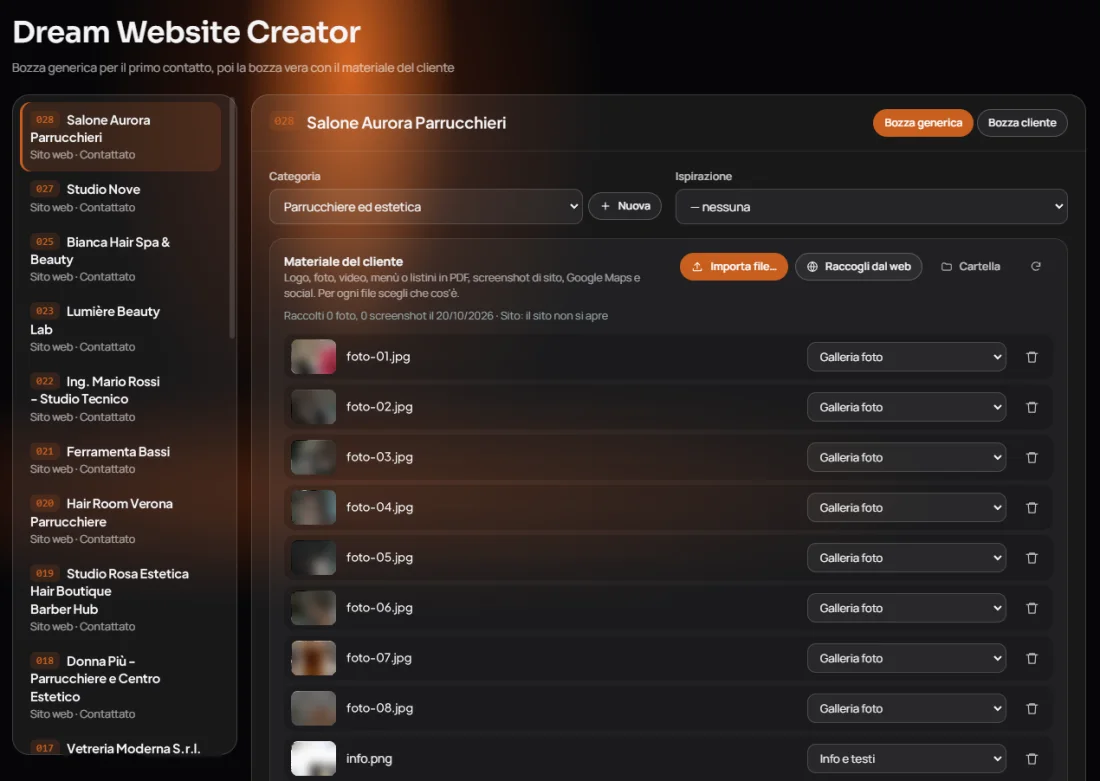Screen dimensions: 1100x781
Task: Click the client list scrollbar
Action: pos(232,220)
